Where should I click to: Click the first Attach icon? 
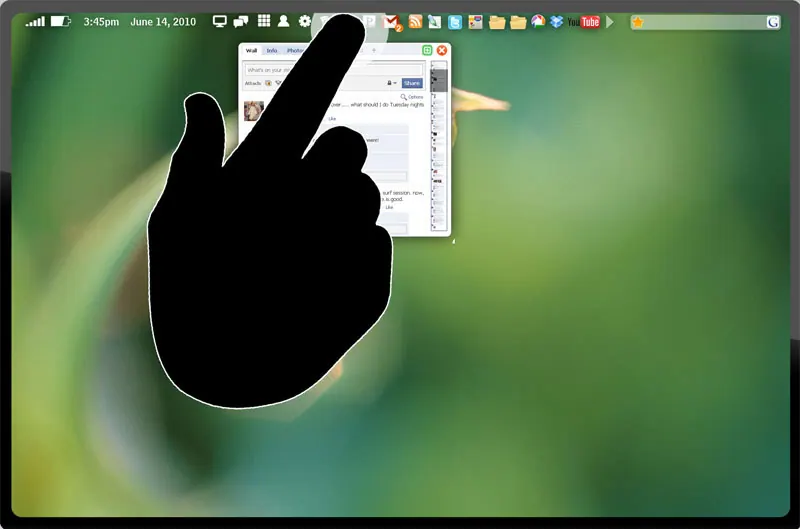(x=268, y=83)
